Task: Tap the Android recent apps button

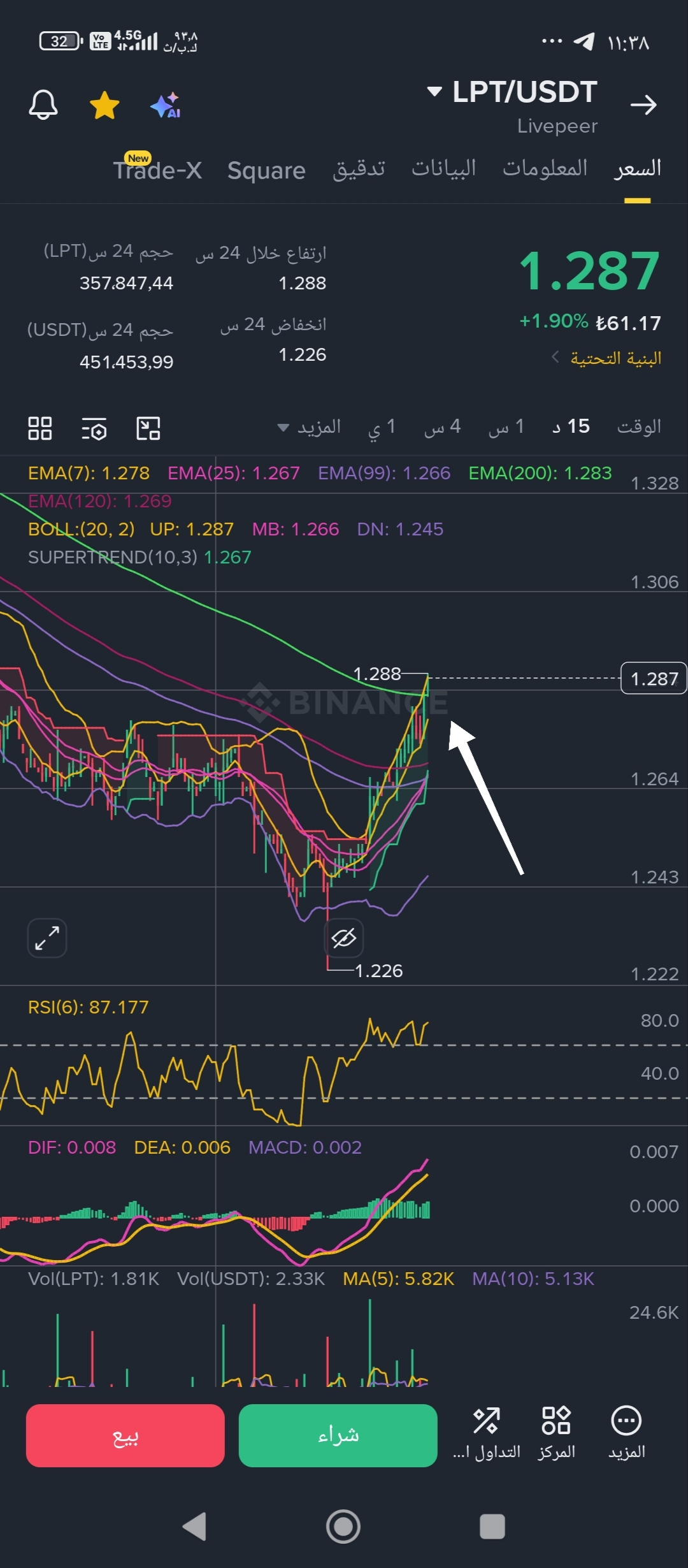Action: 492,1527
